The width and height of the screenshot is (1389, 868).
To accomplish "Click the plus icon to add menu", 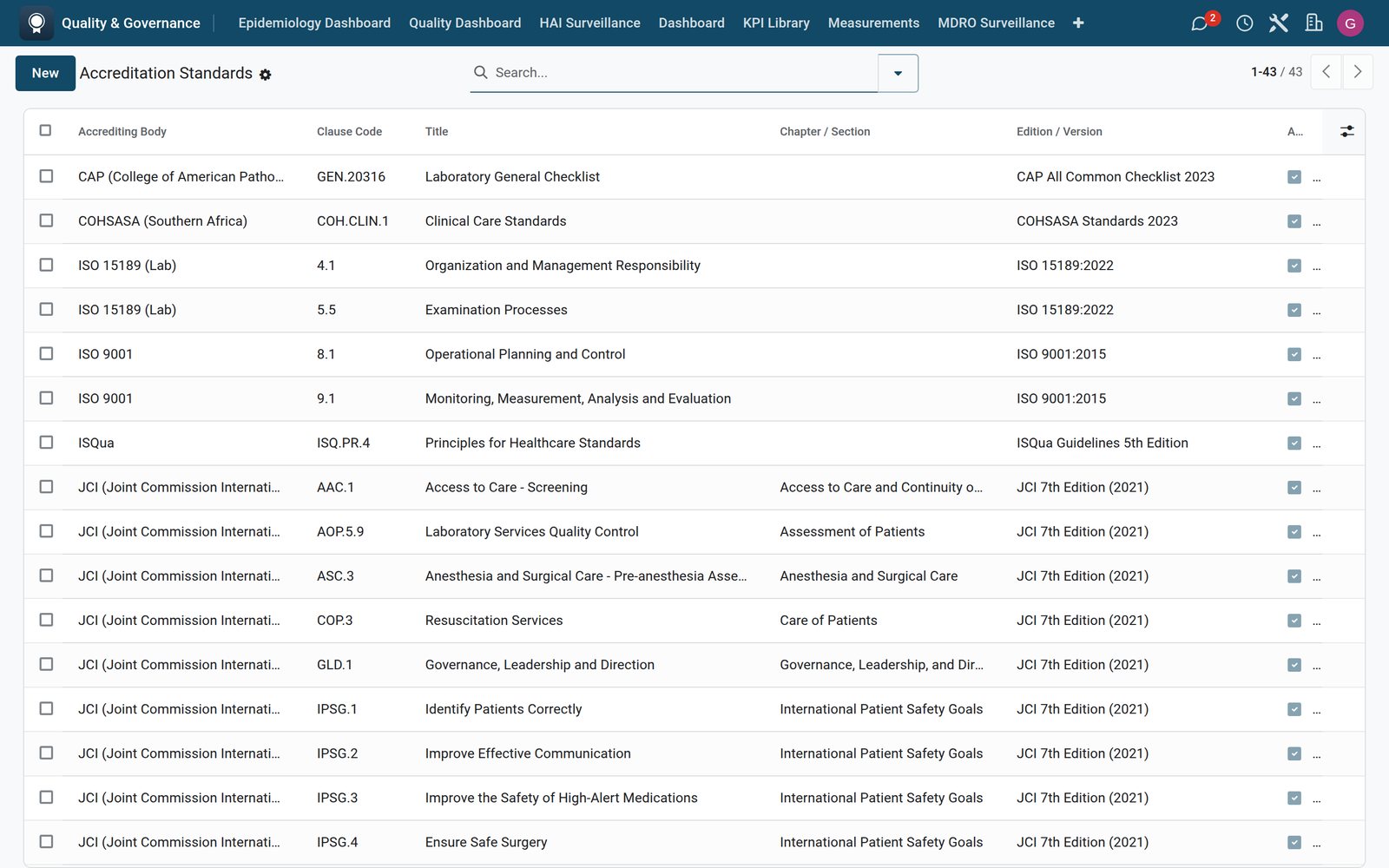I will point(1078,23).
